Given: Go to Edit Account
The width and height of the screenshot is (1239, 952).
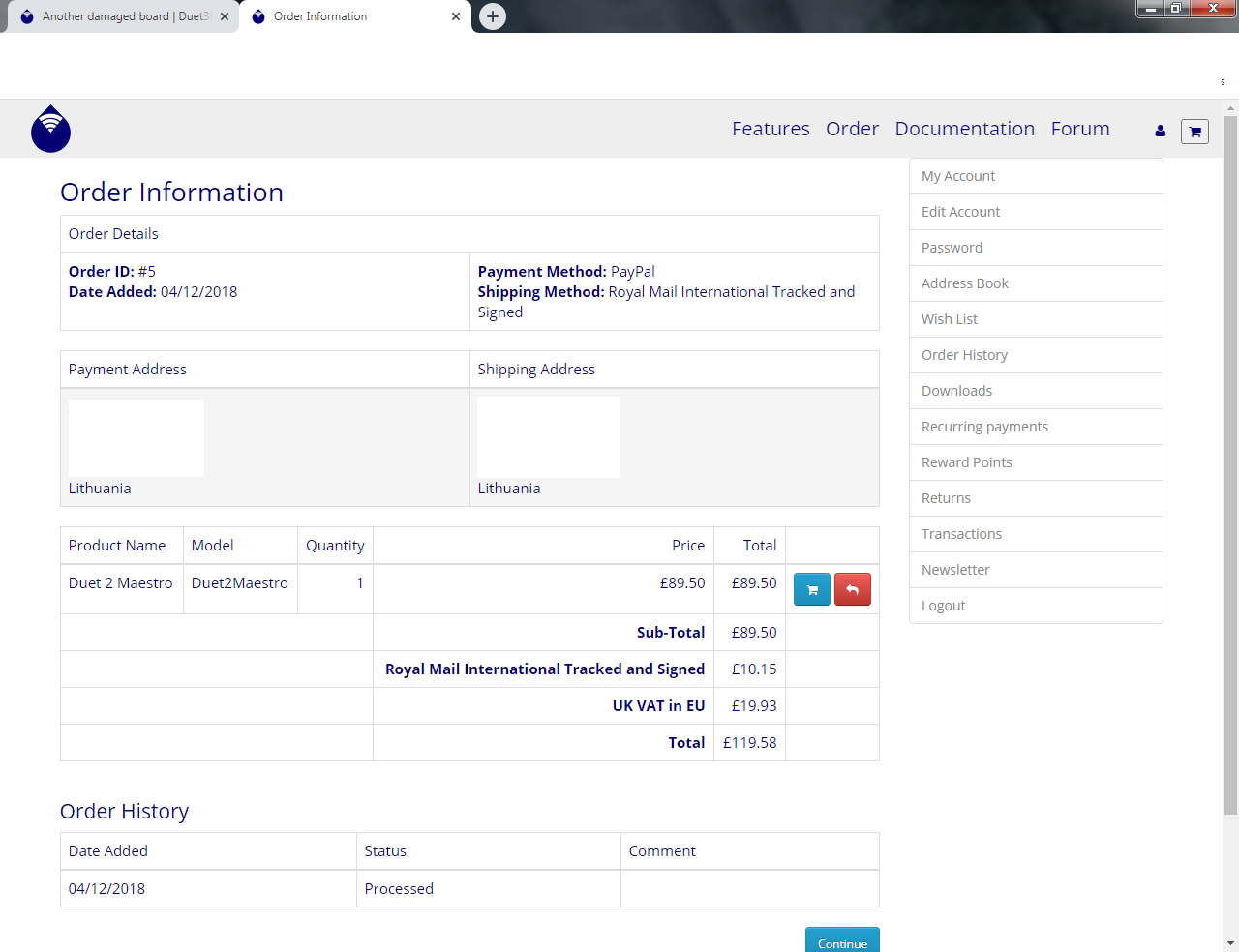Looking at the screenshot, I should [1036, 212].
